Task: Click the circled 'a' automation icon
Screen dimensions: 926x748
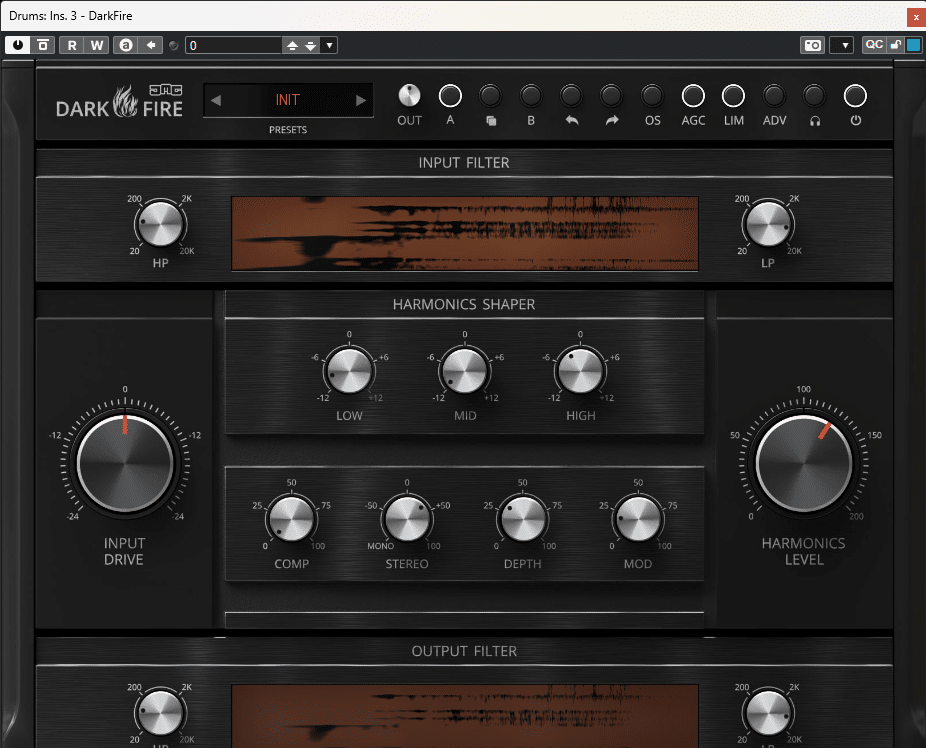Action: [x=126, y=45]
